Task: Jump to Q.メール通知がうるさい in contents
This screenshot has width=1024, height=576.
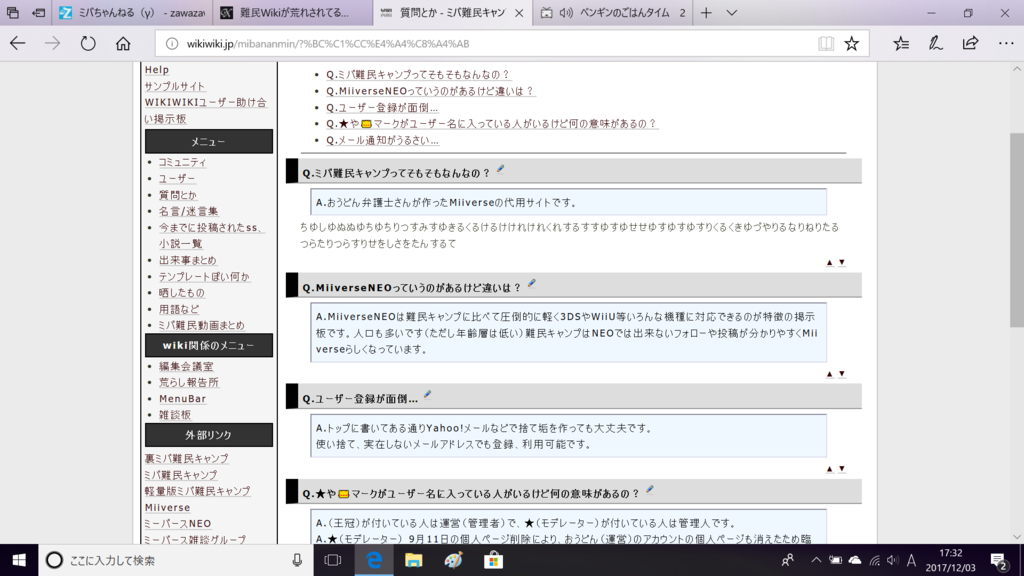Action: tap(383, 140)
